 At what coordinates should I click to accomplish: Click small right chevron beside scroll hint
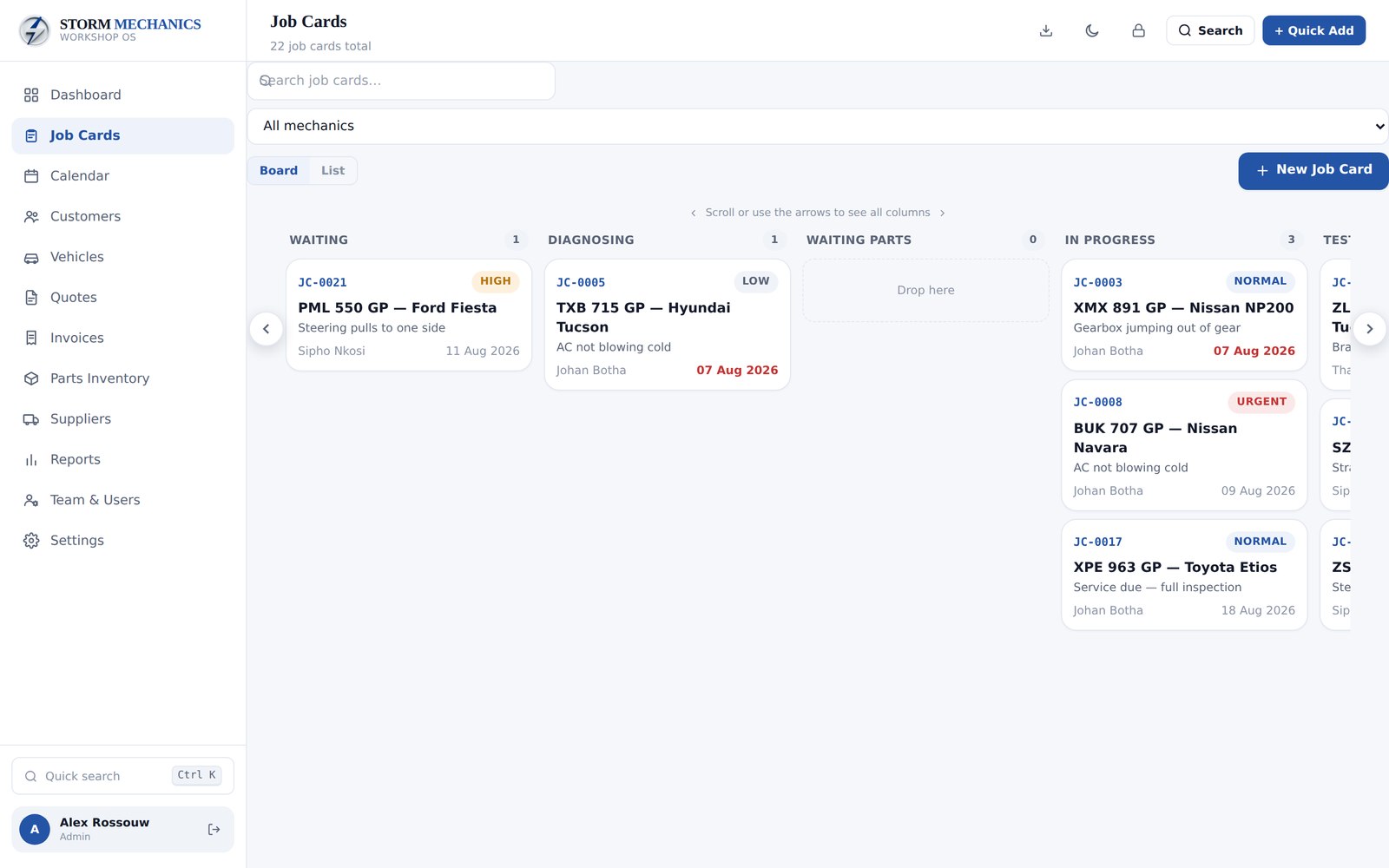(942, 213)
